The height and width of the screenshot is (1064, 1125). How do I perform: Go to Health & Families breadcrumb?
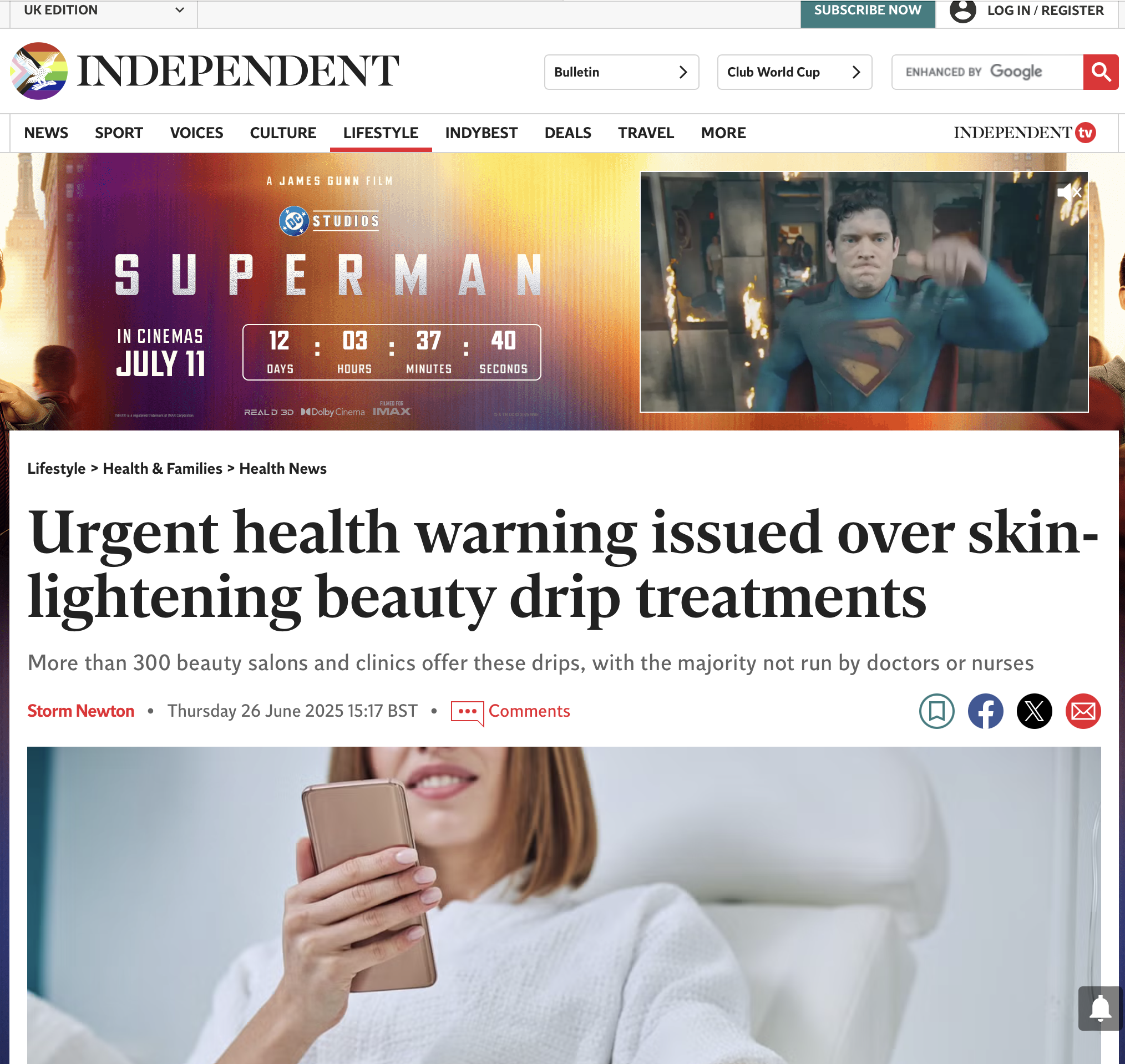162,468
